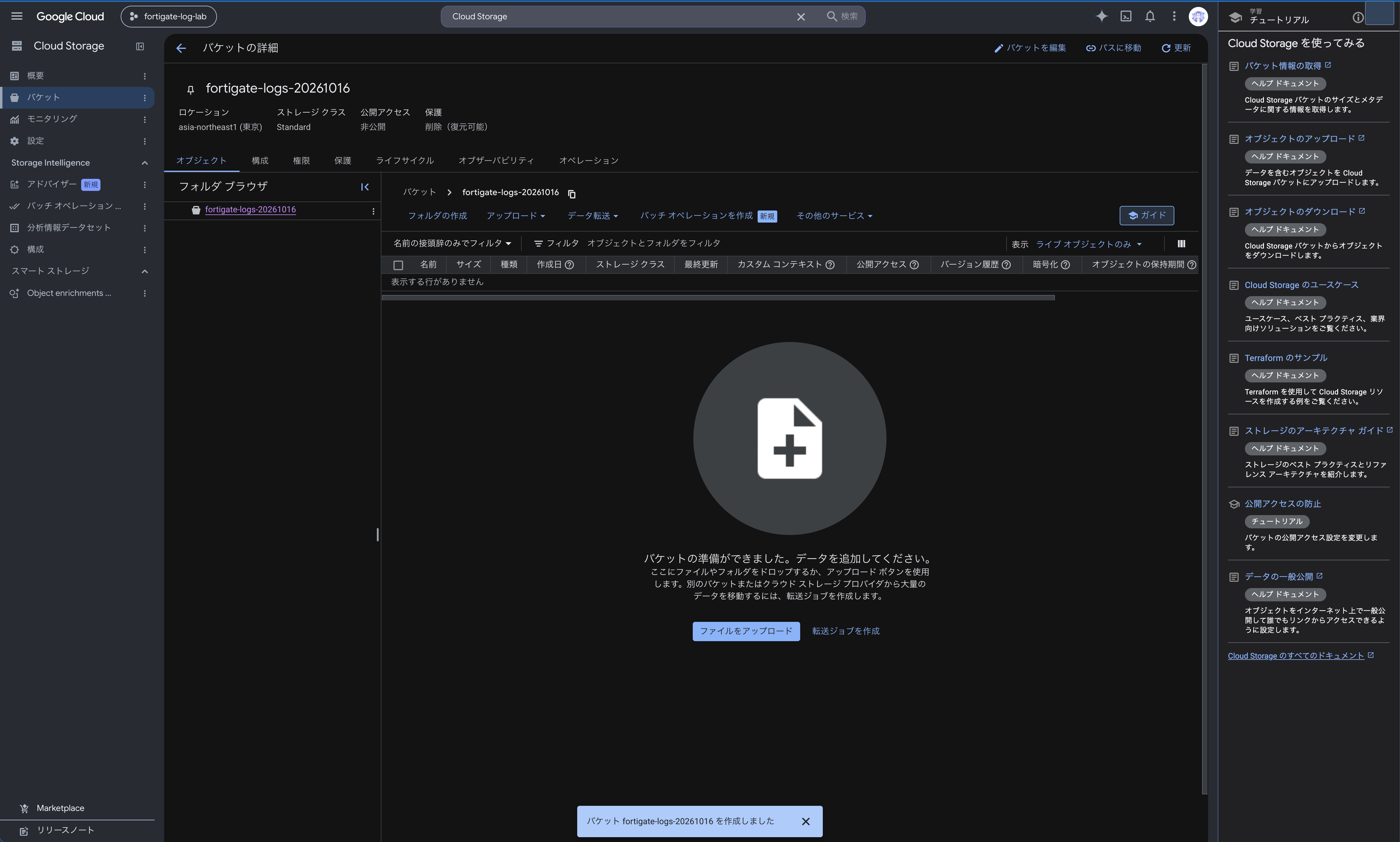Open the データ転送 dropdown
Image resolution: width=1400 pixels, height=842 pixels.
pyautogui.click(x=593, y=216)
